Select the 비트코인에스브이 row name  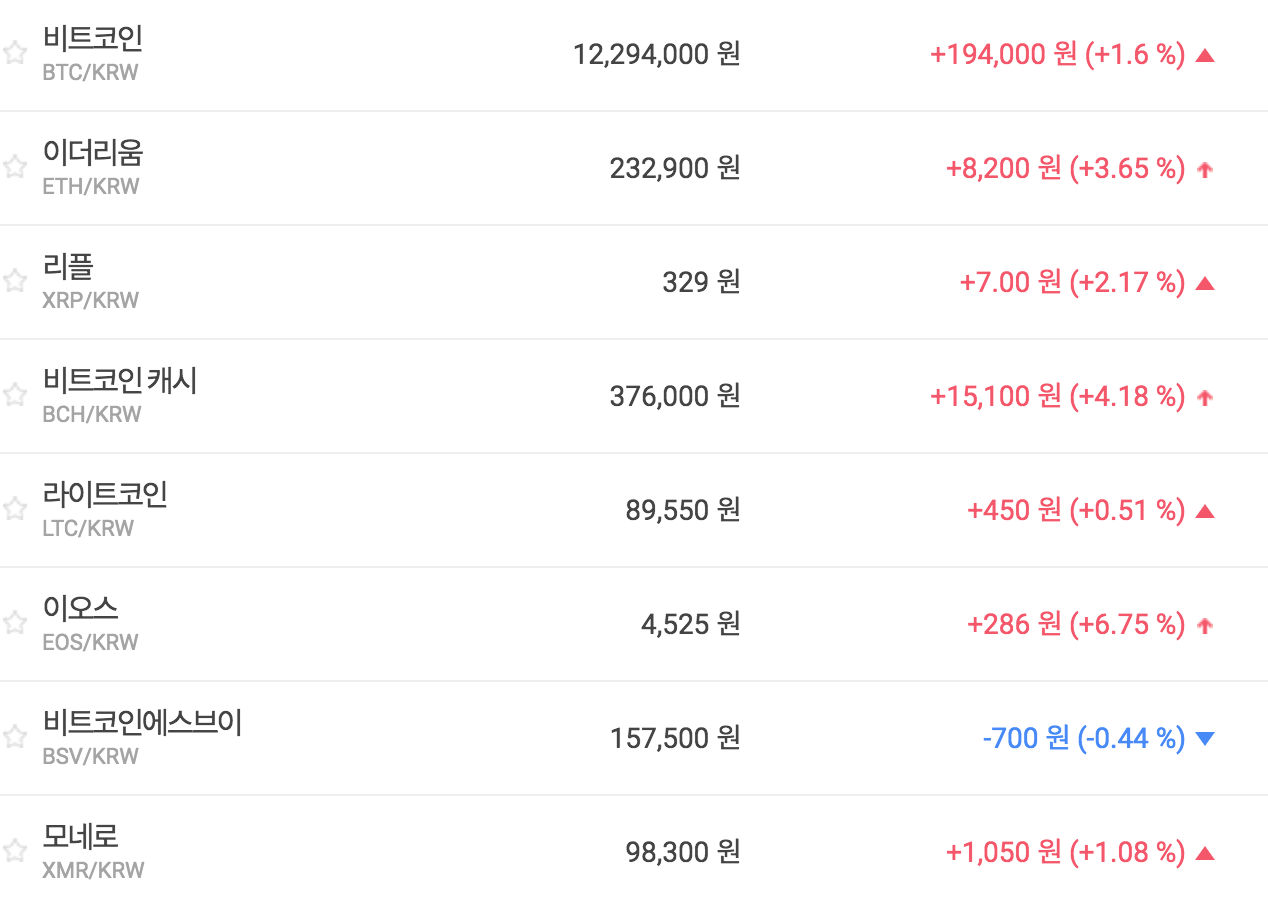(x=142, y=723)
